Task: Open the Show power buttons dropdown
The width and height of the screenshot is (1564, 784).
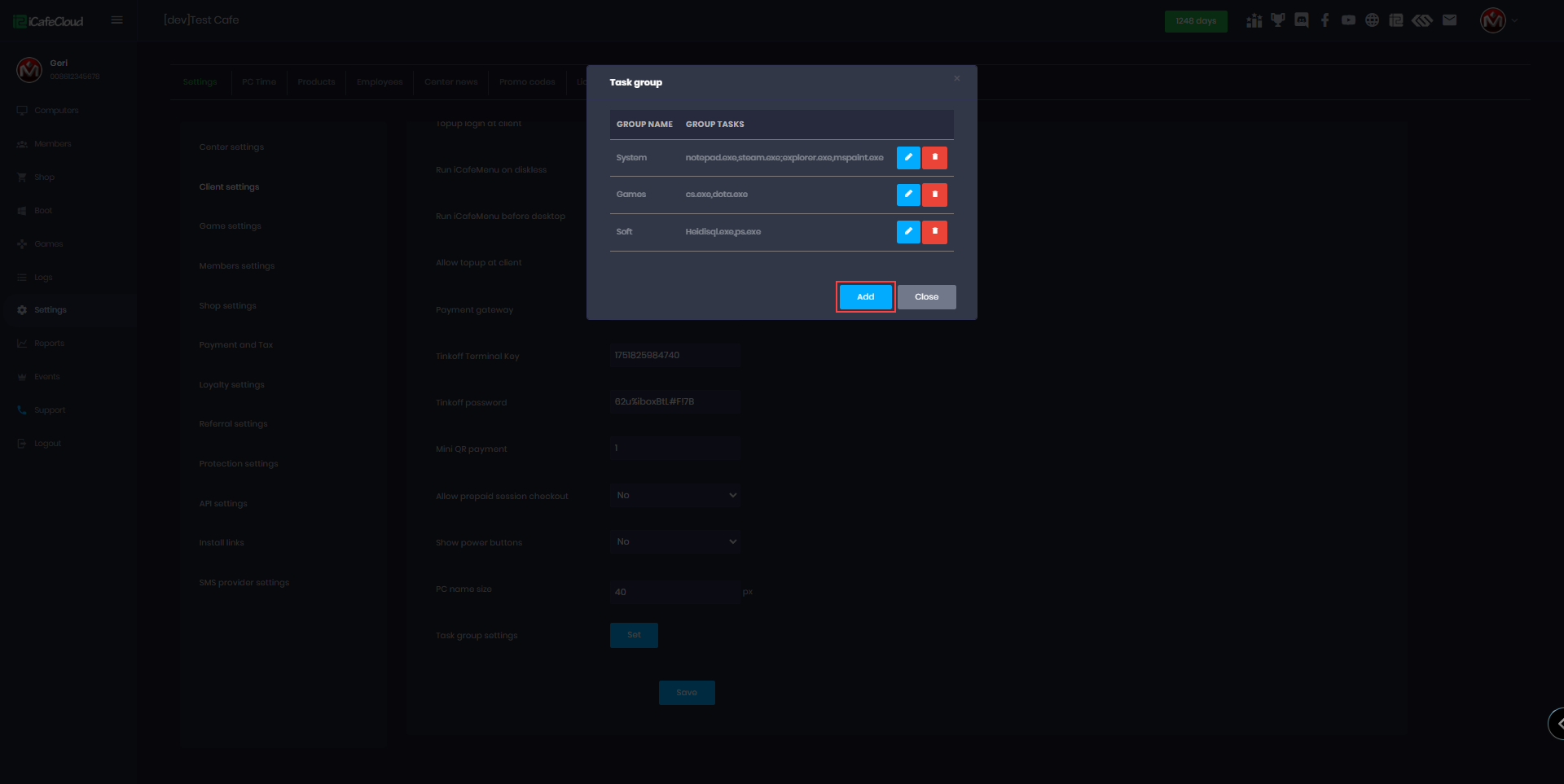Action: coord(675,541)
